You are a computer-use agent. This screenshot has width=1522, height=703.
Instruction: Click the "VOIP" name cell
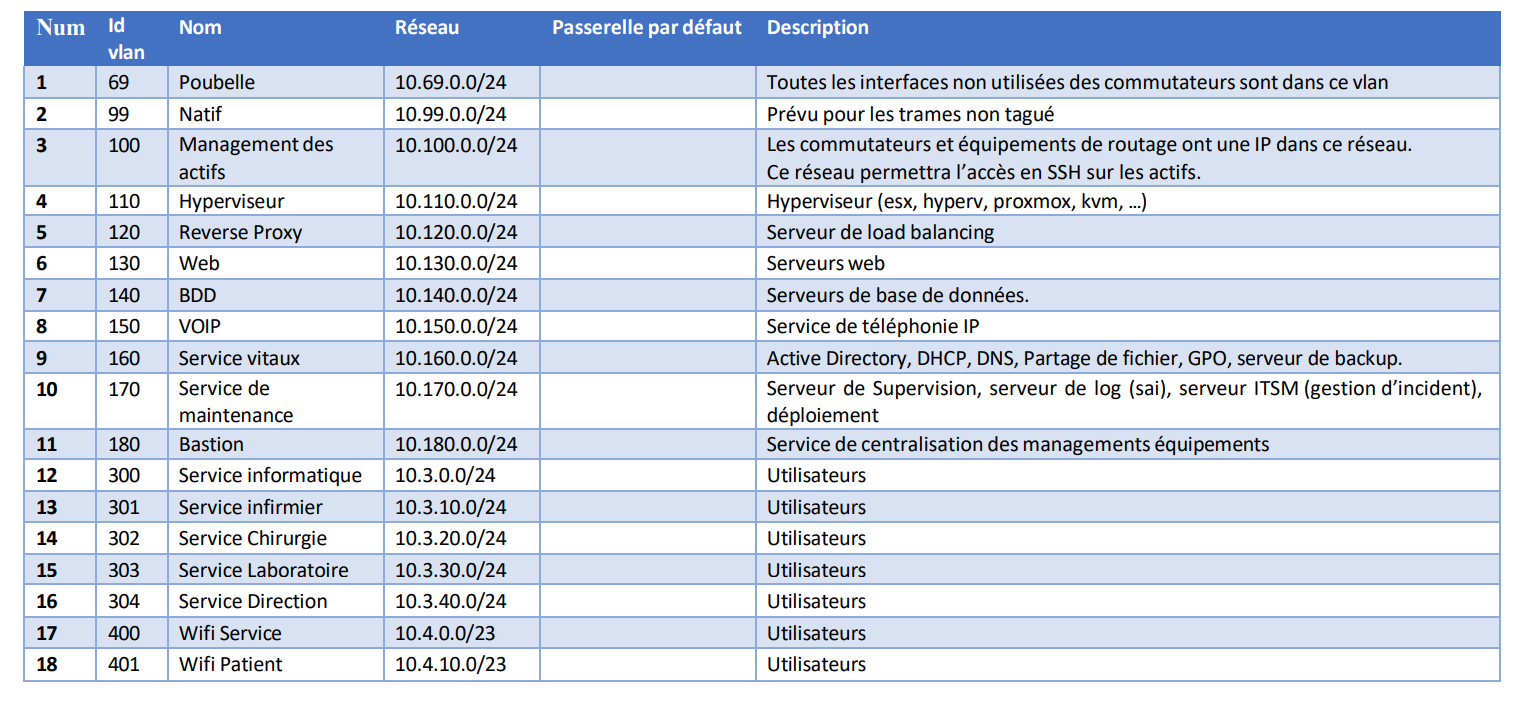coord(202,327)
